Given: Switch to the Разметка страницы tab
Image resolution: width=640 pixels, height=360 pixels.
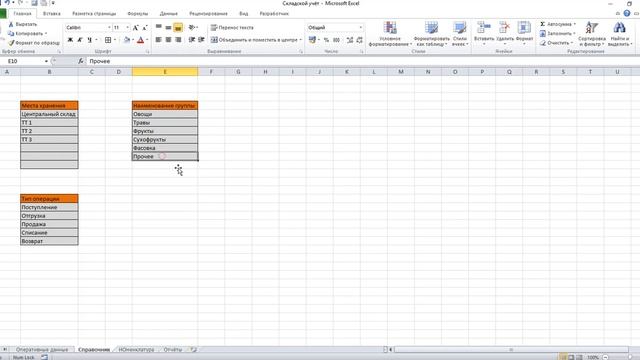Looking at the screenshot, I should 94,13.
